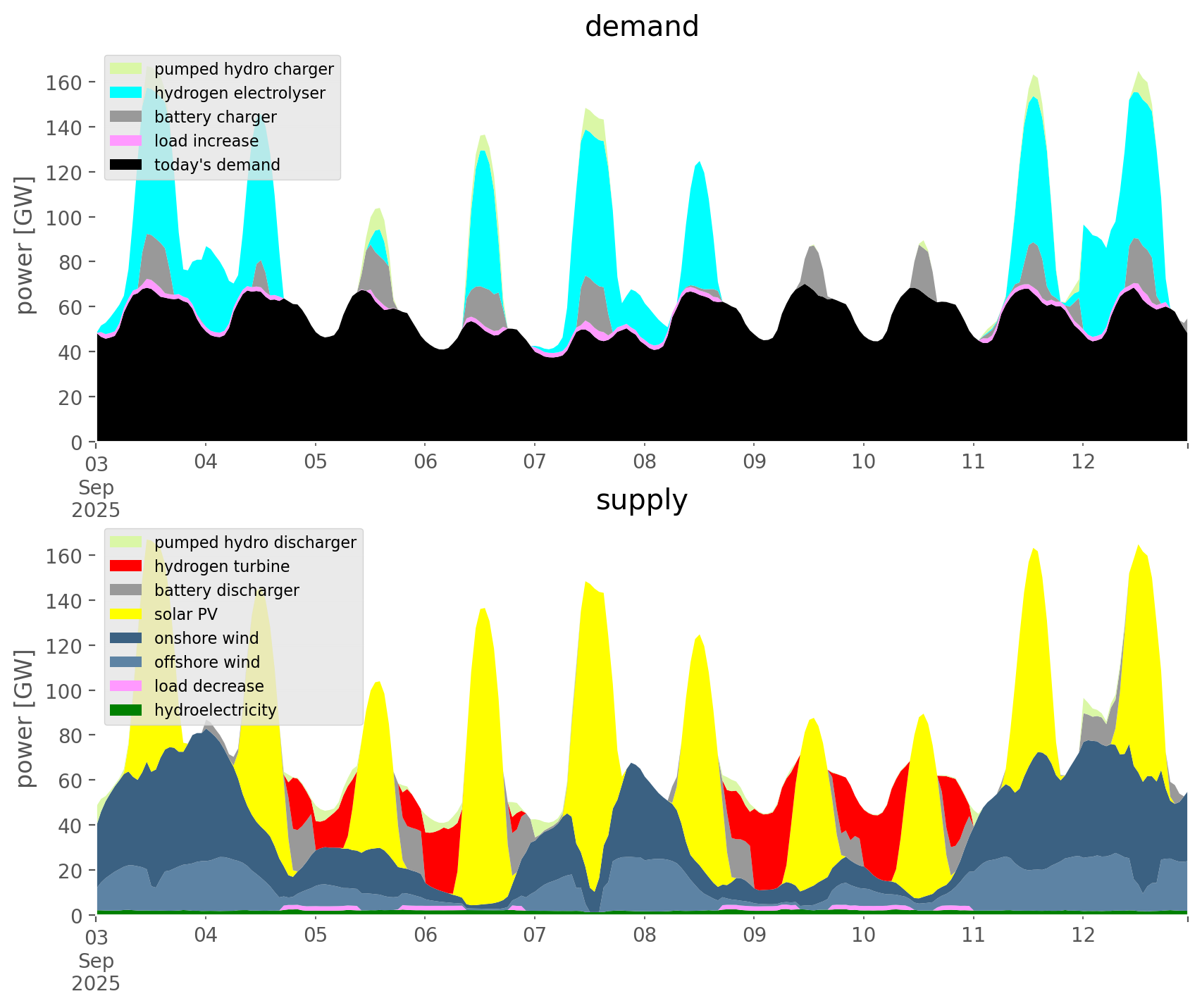This screenshot has width=1202, height=1008.
Task: Click the offshore wind legend swatch
Action: click(x=127, y=662)
